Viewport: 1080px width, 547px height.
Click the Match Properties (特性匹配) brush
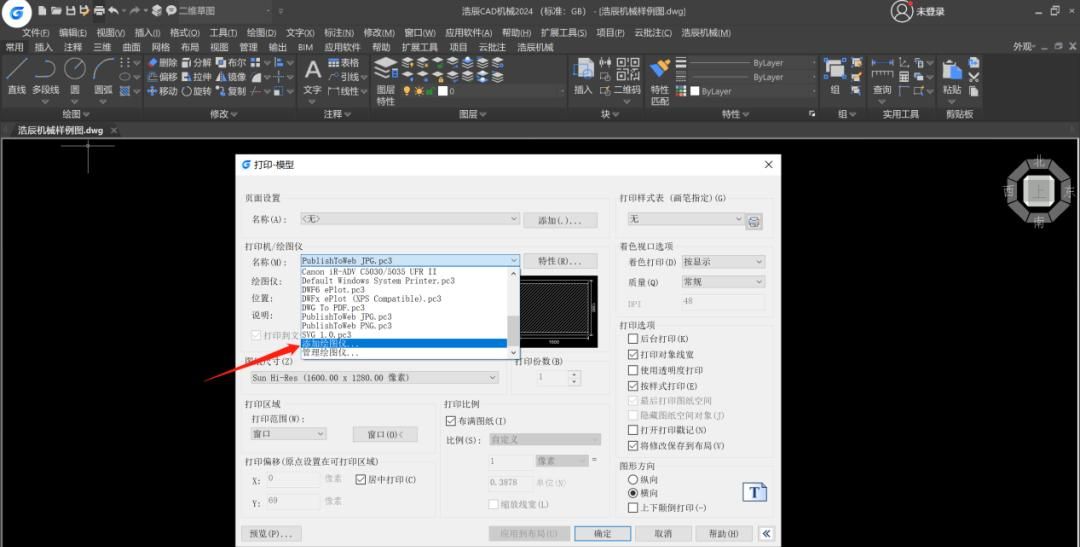[660, 68]
